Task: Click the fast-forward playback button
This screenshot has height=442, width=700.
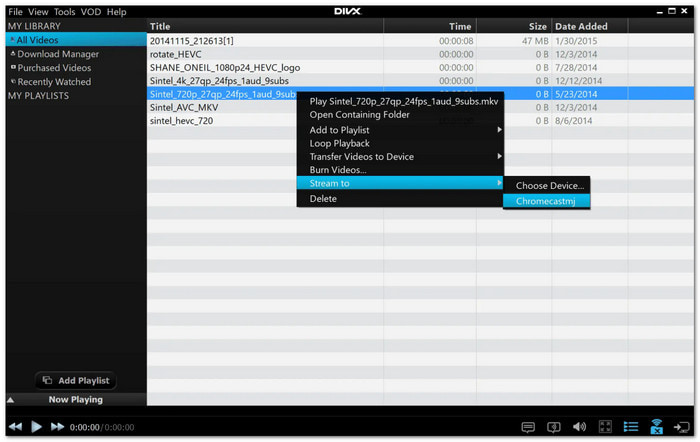Action: coord(57,427)
